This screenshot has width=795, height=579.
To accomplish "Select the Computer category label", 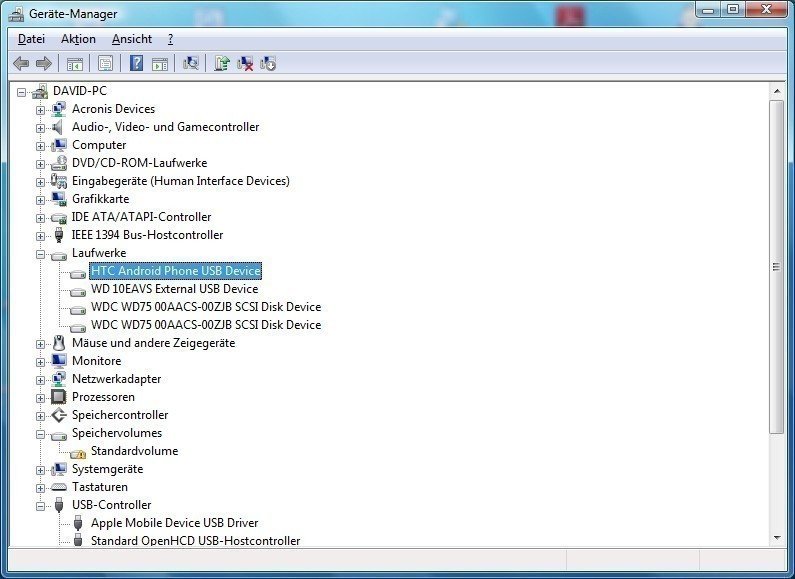I will pos(99,145).
